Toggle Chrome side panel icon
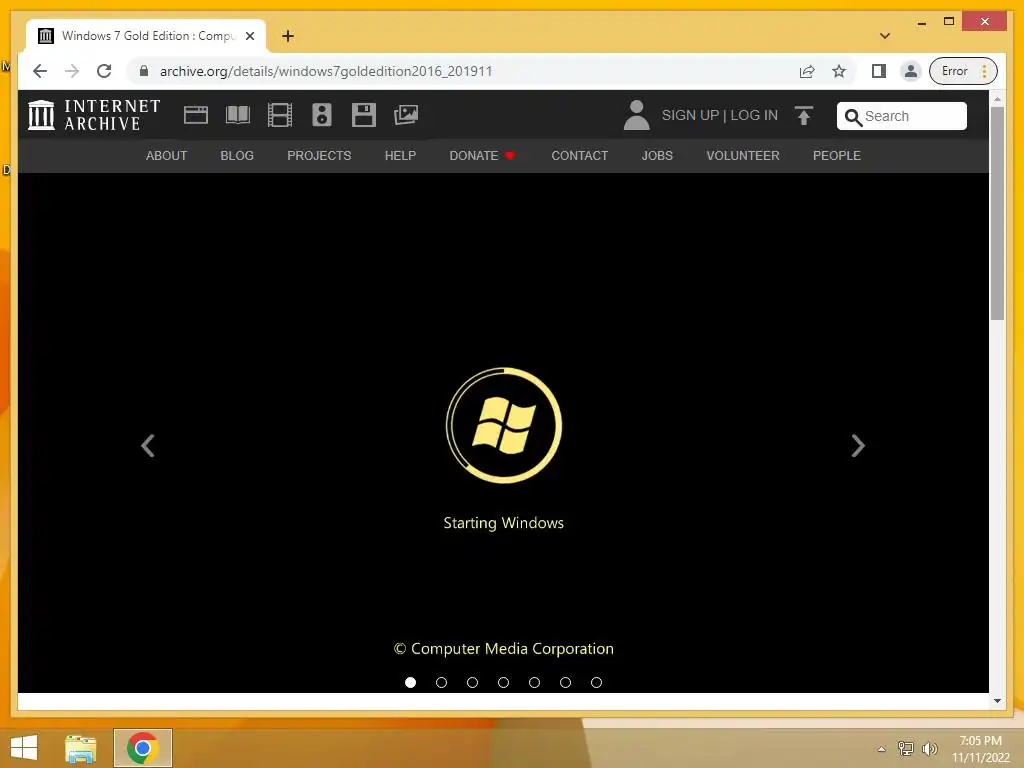The height and width of the screenshot is (768, 1024). click(x=879, y=71)
